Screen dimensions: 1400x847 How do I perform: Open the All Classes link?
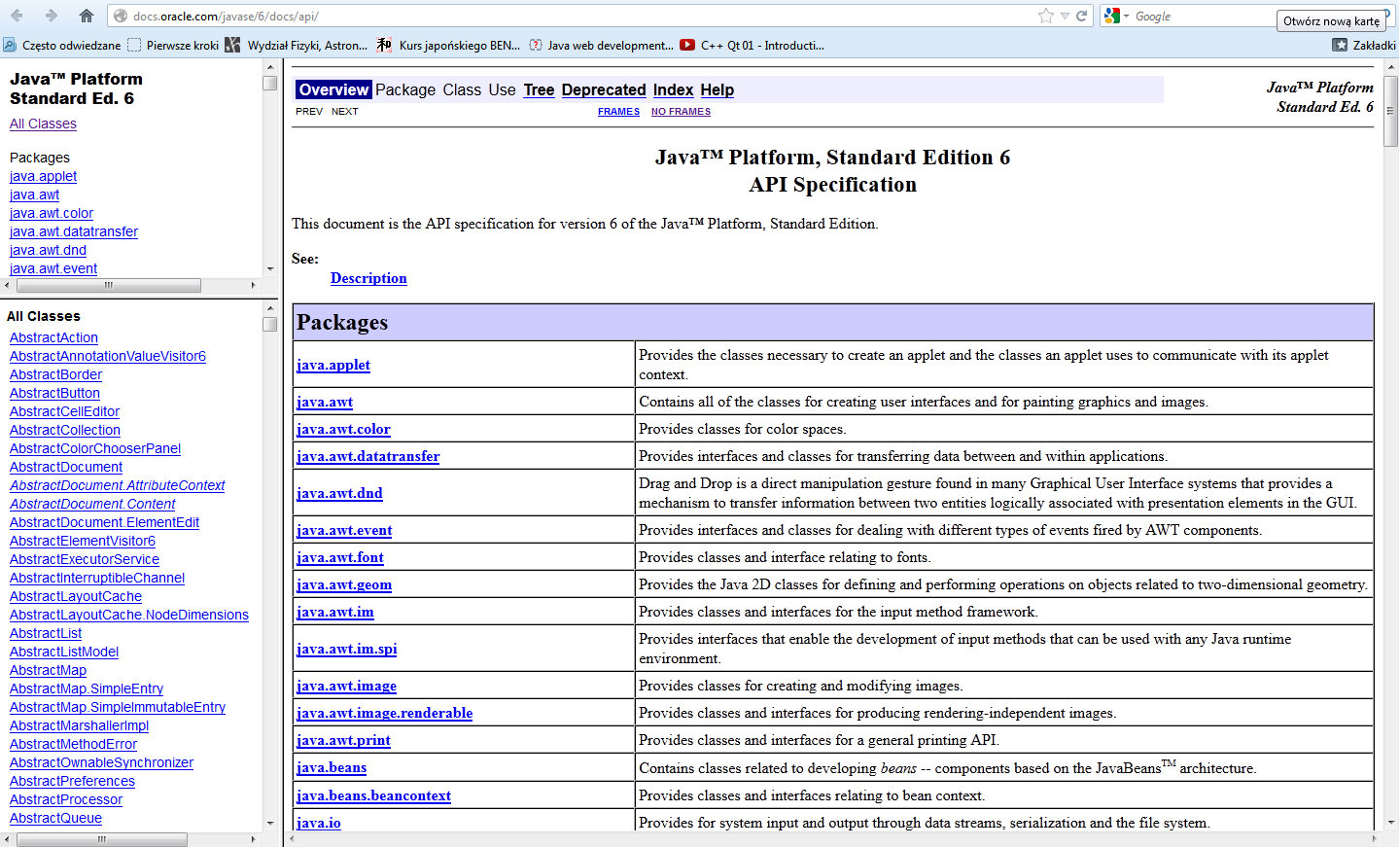(x=43, y=124)
